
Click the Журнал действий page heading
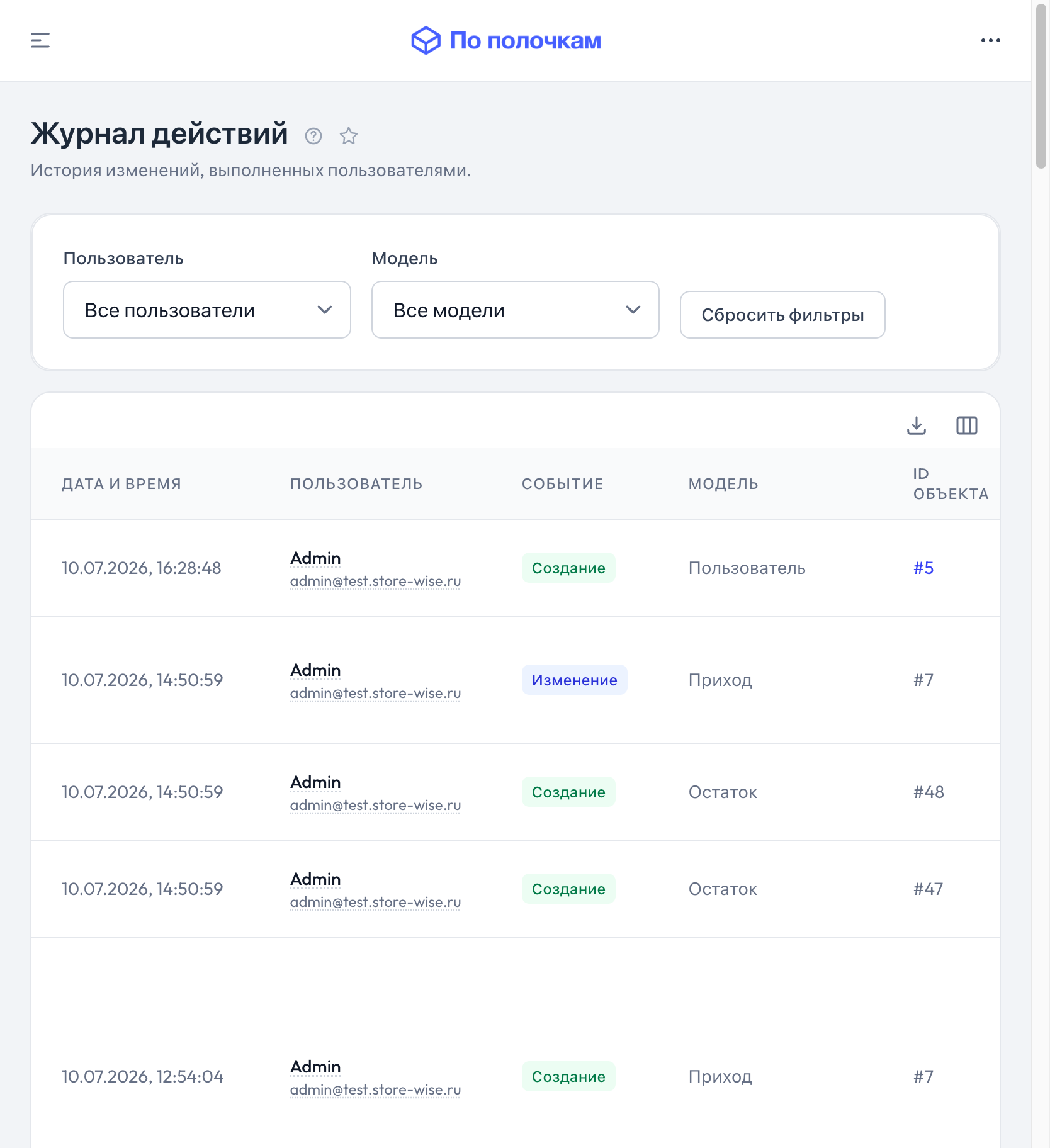point(159,133)
